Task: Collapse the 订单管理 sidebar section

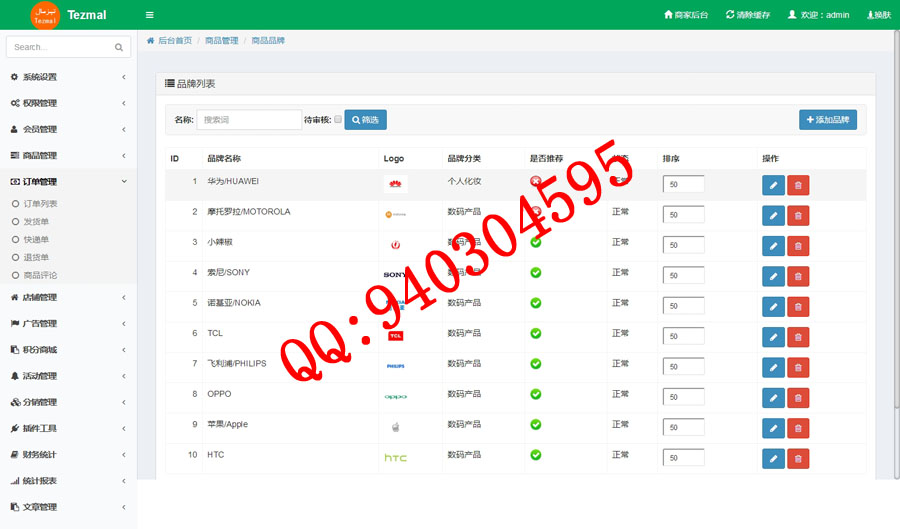Action: point(67,182)
